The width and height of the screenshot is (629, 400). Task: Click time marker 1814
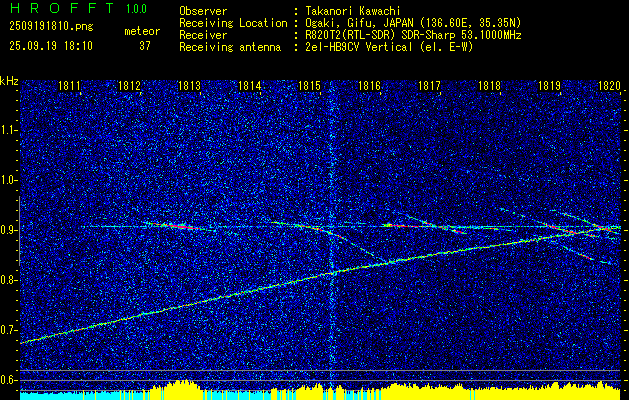tap(250, 85)
